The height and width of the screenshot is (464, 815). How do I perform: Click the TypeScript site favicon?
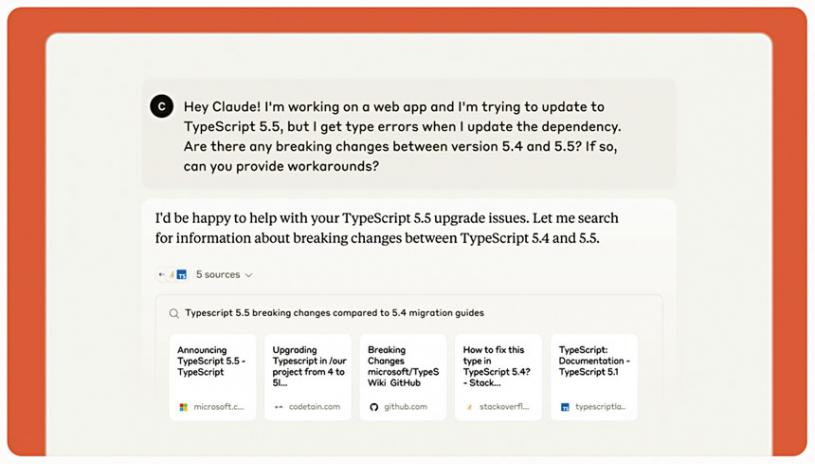[565, 407]
